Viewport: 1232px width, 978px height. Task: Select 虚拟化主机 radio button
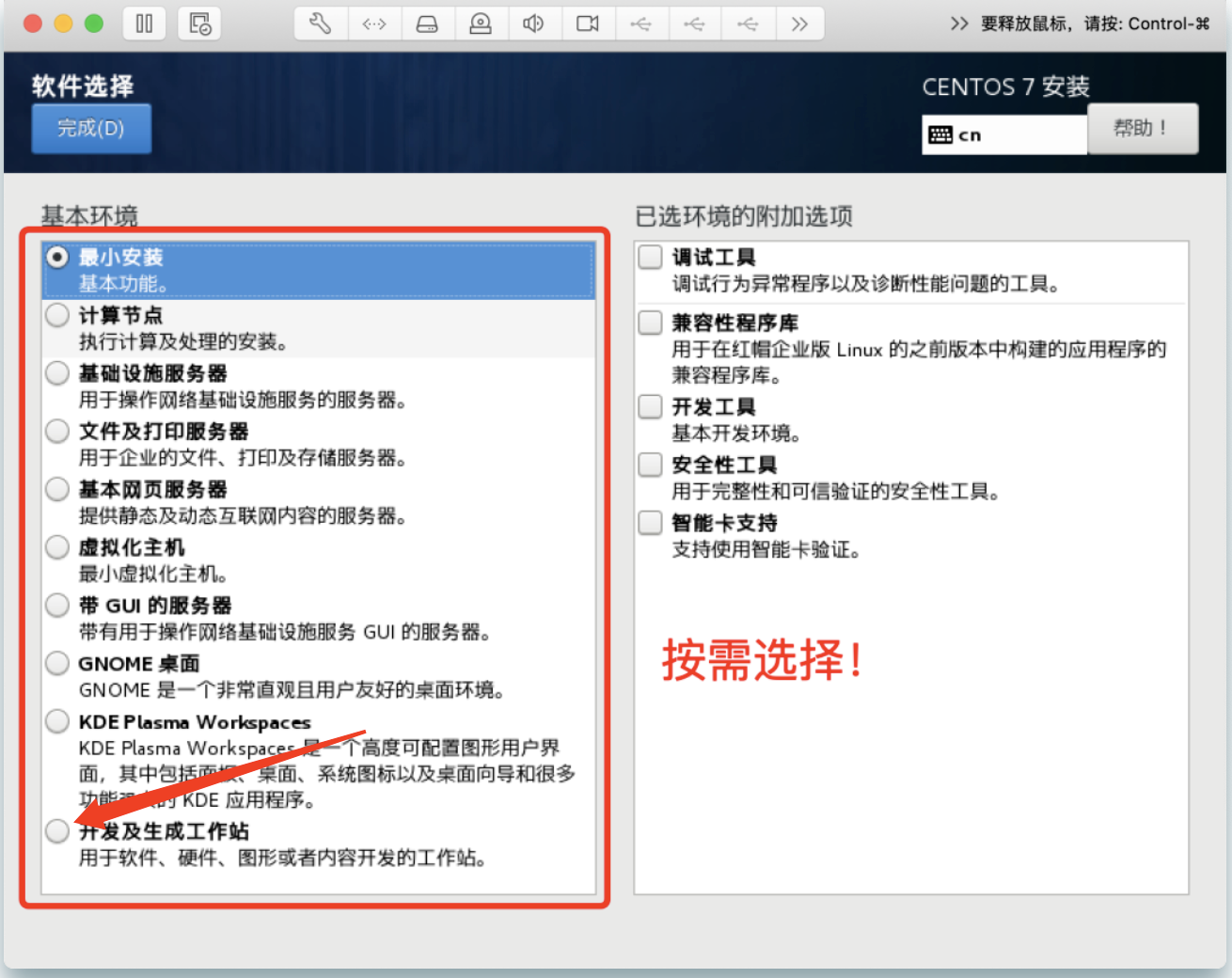click(x=57, y=547)
